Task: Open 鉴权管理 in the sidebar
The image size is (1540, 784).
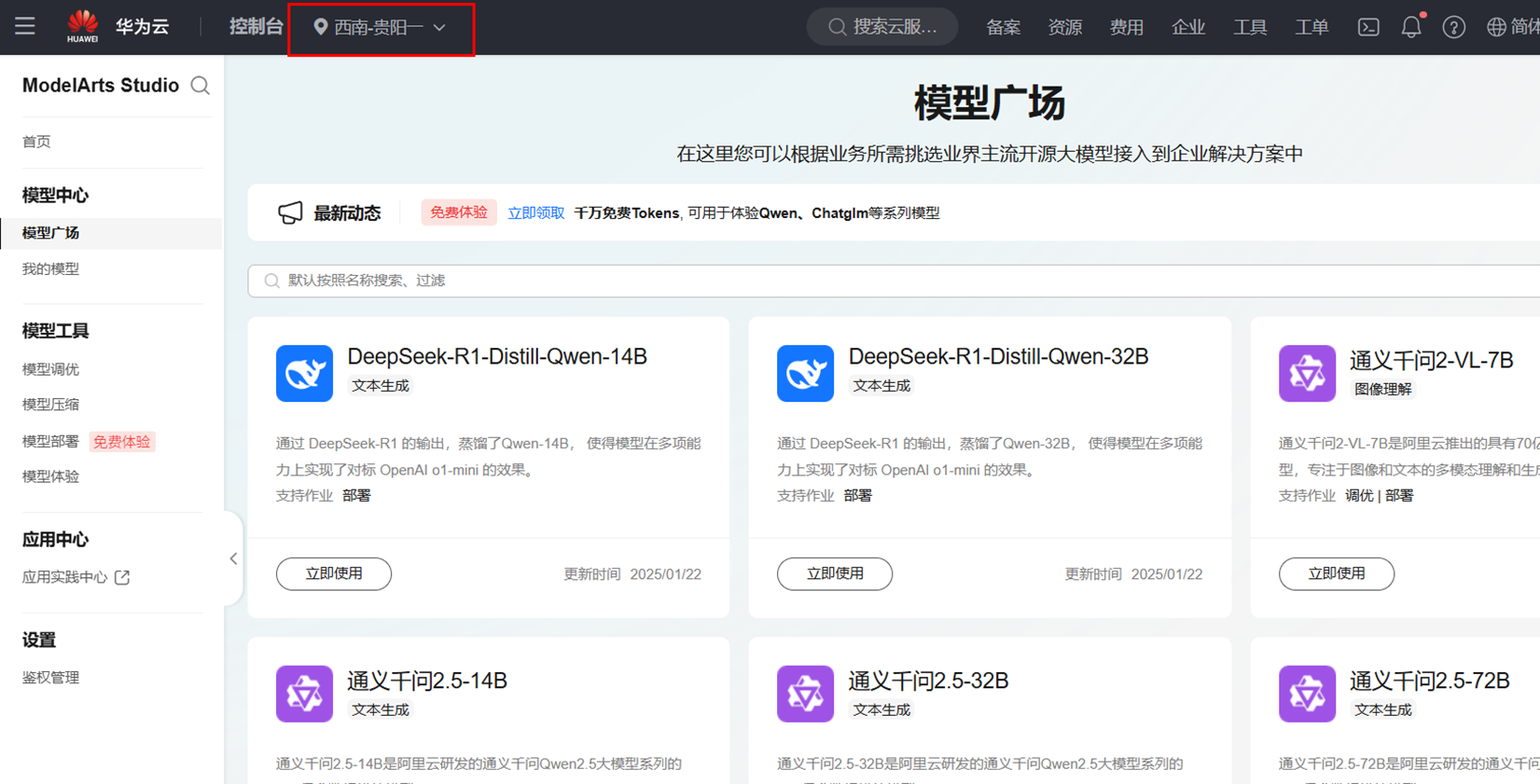Action: pyautogui.click(x=50, y=678)
